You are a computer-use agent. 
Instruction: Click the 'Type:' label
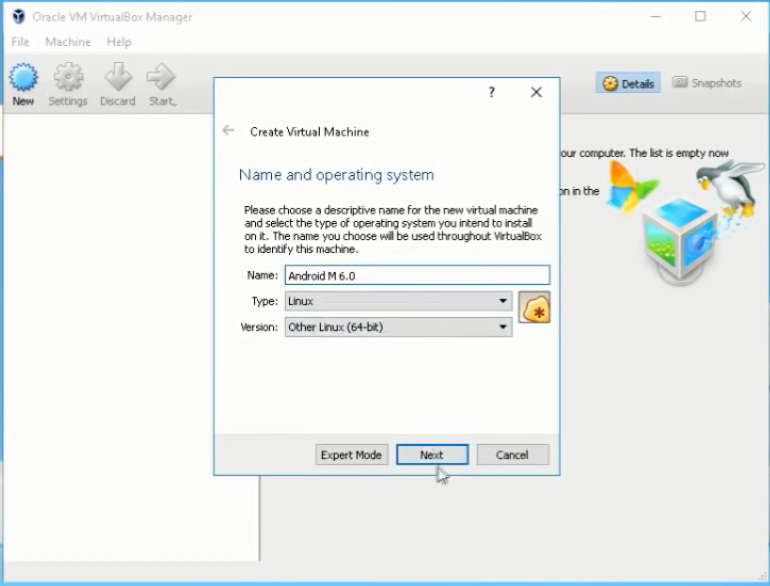click(x=265, y=301)
